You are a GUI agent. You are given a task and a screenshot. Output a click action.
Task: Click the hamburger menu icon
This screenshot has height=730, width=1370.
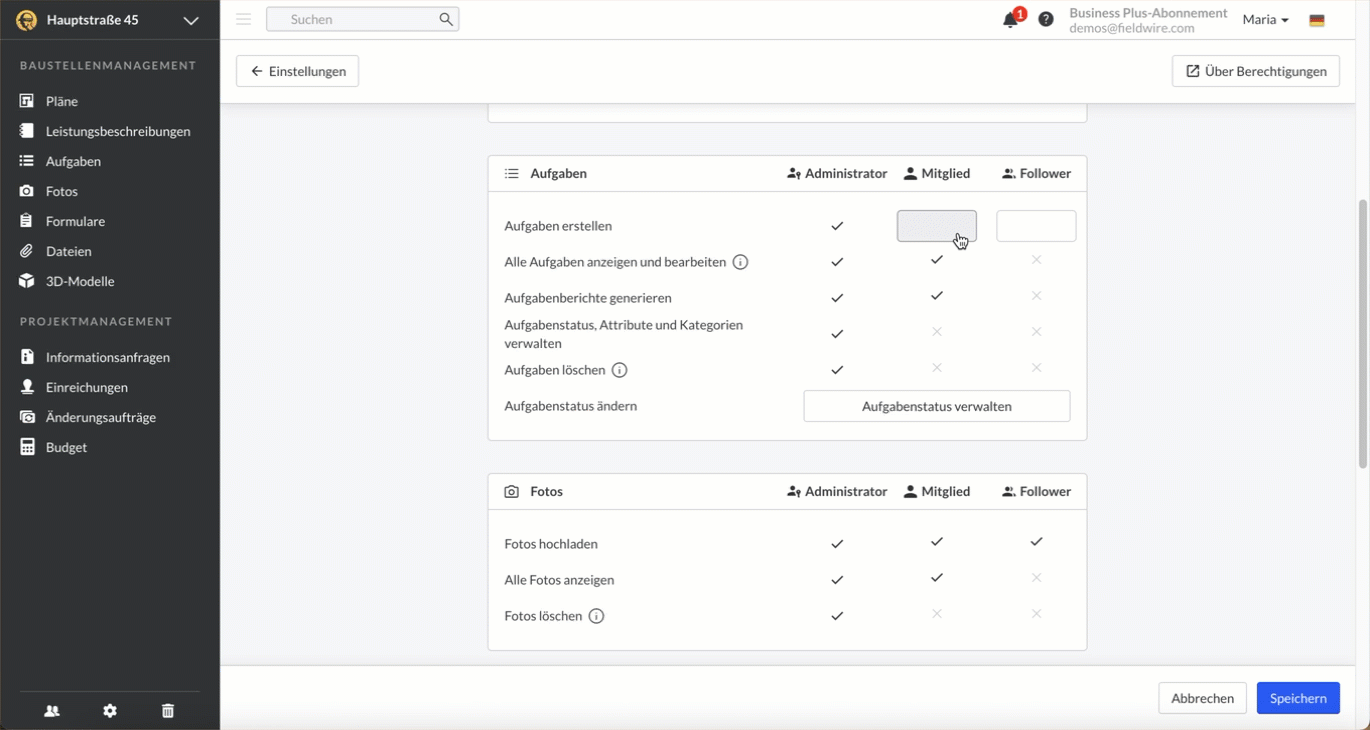coord(243,19)
